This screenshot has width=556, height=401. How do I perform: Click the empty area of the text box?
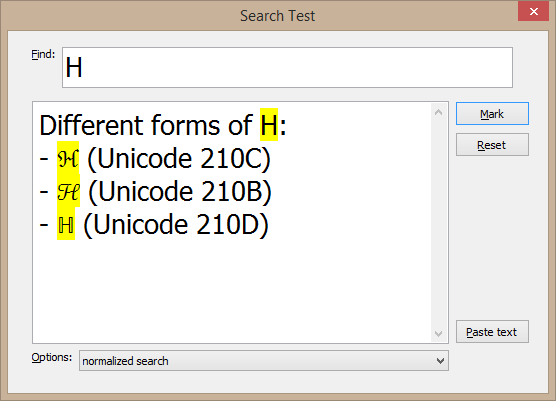coord(230,291)
